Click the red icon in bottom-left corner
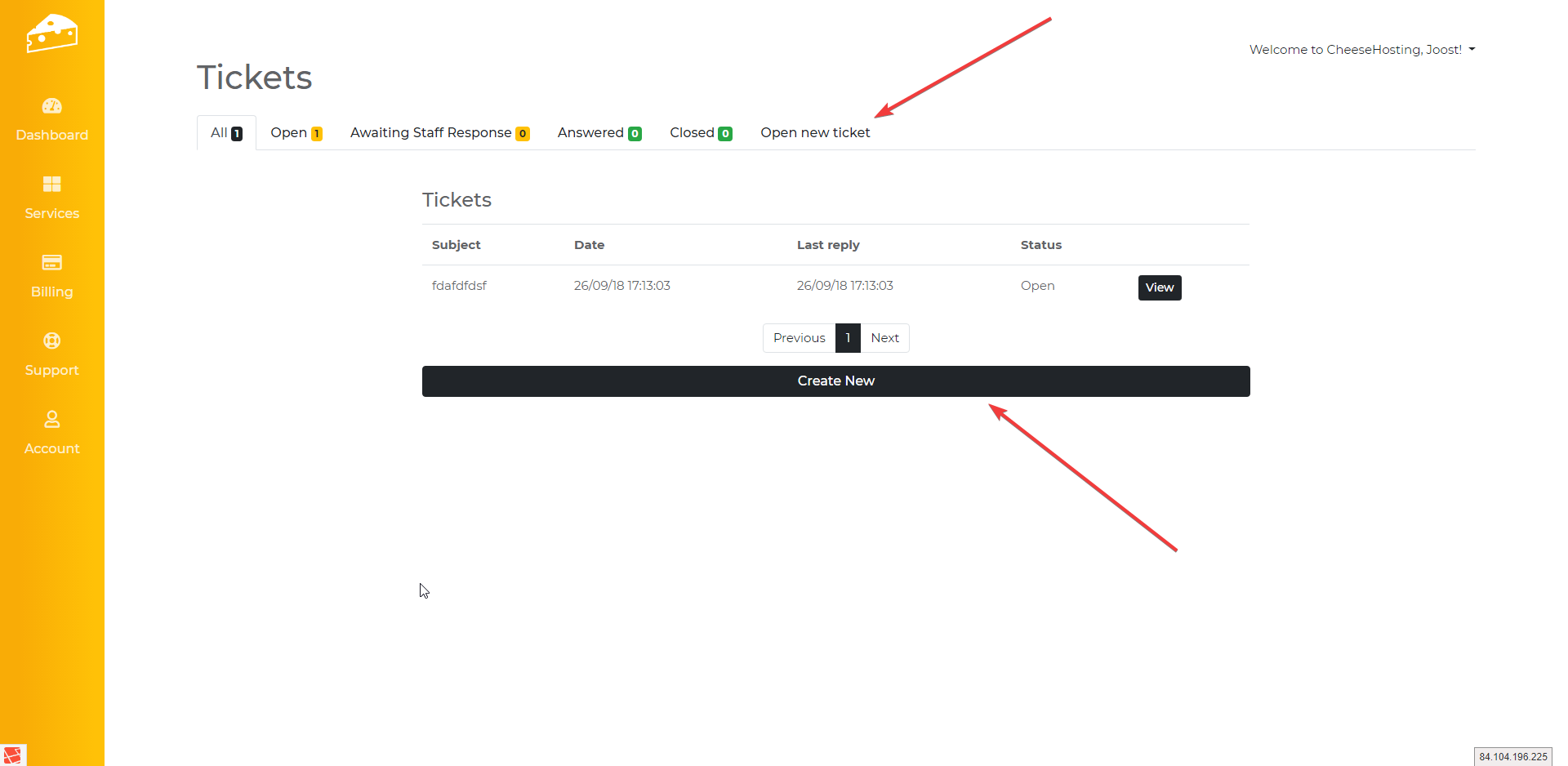Image resolution: width=1568 pixels, height=766 pixels. coord(13,755)
